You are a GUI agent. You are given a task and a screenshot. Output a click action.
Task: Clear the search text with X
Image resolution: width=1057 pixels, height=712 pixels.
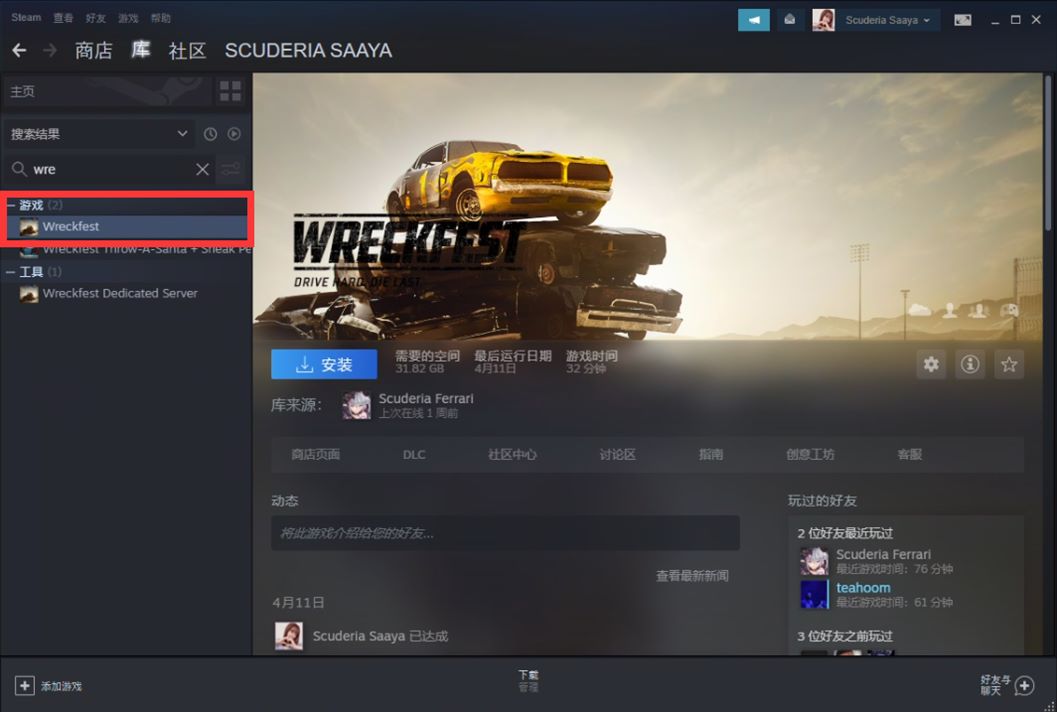coord(202,169)
